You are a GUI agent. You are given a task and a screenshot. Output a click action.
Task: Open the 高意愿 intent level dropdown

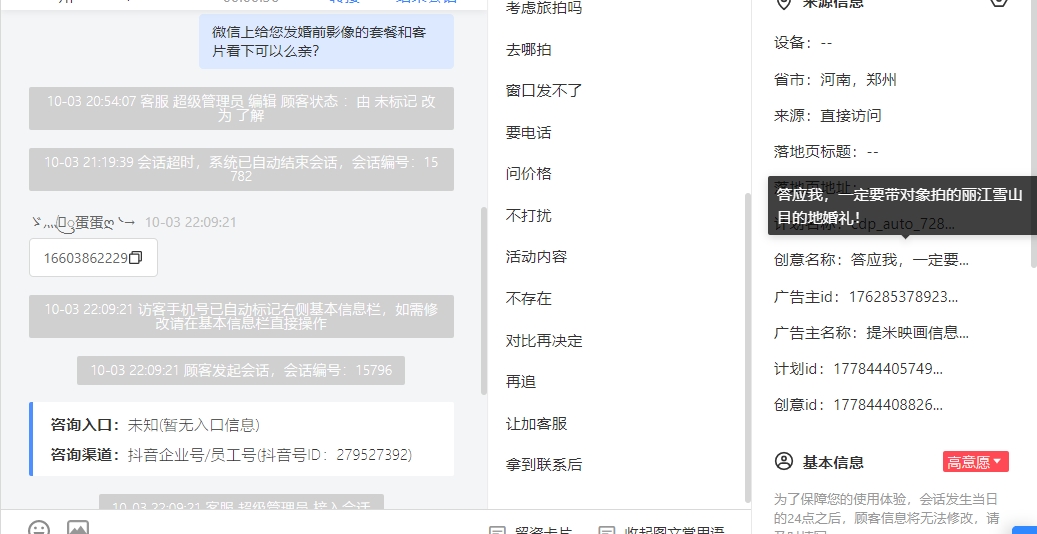975,462
